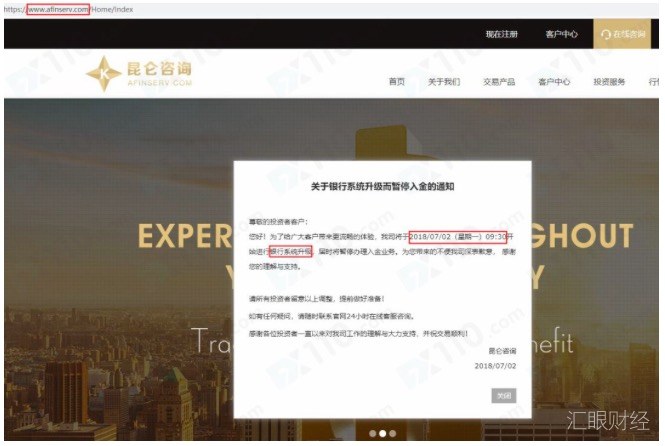The width and height of the screenshot is (665, 446).
Task: Open 关于我们 in the navigation menu
Action: point(444,81)
